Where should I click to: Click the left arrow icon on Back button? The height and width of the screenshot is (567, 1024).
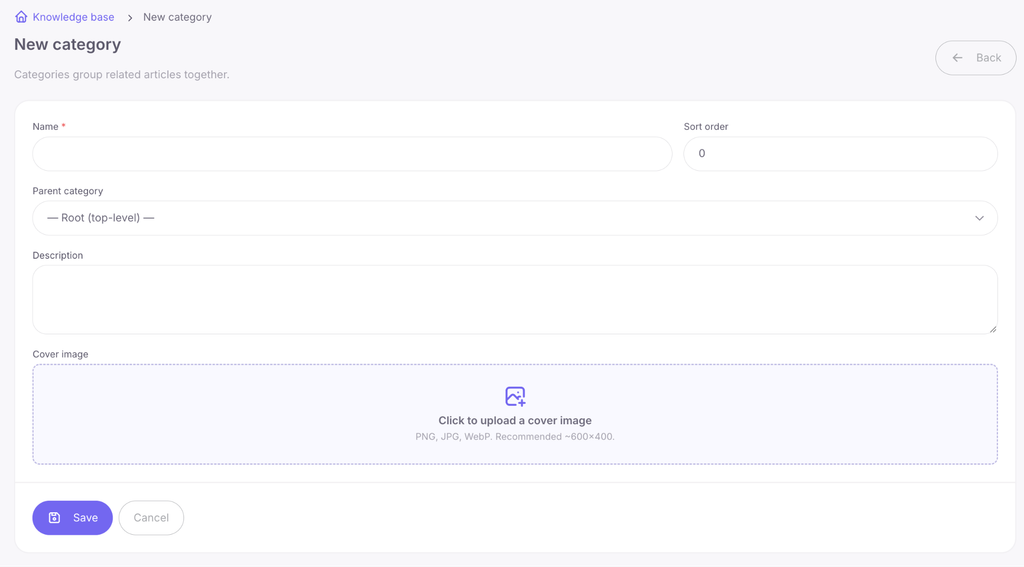(957, 57)
